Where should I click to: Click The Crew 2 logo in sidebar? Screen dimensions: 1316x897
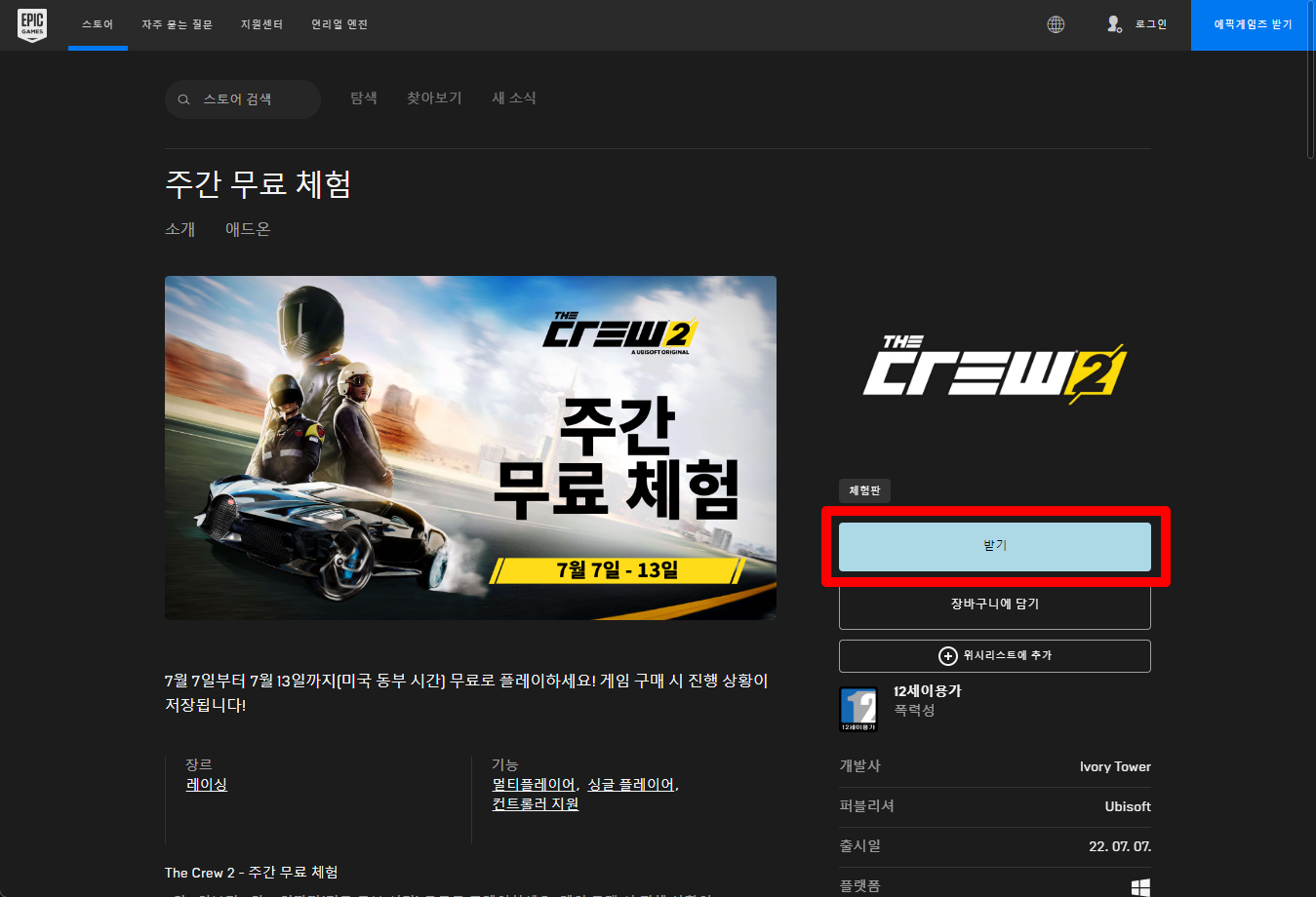tap(995, 370)
